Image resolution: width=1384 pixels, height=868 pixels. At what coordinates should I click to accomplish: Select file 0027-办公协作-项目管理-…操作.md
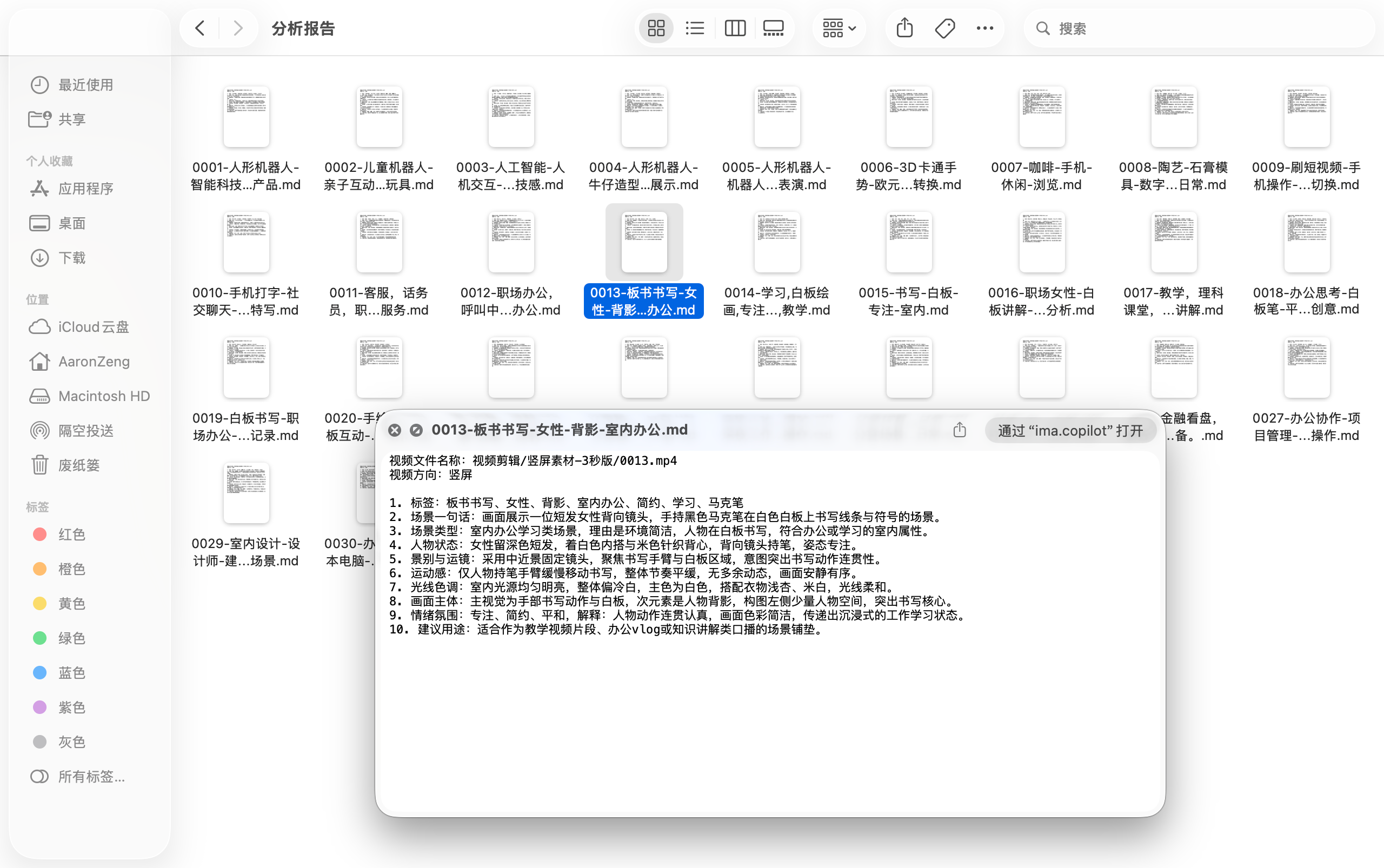click(x=1307, y=390)
